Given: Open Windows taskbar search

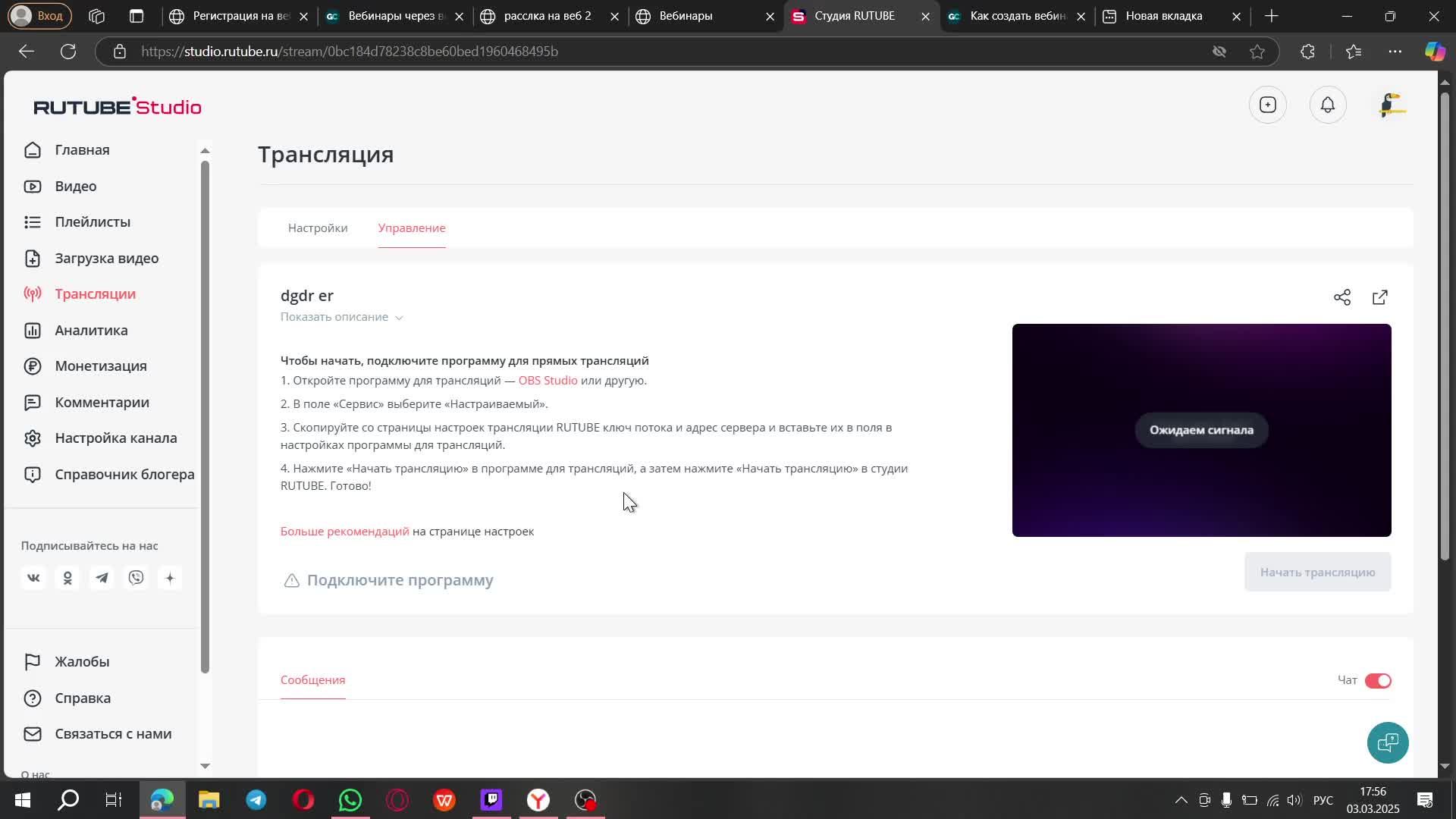Looking at the screenshot, I should tap(69, 800).
